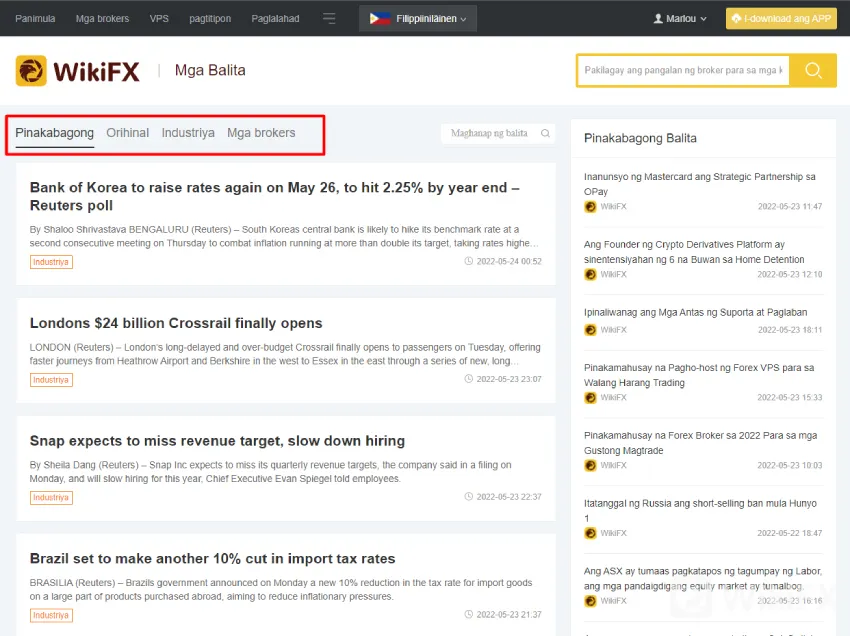Open VPS in top navigation
The width and height of the screenshot is (850, 636).
tap(159, 18)
